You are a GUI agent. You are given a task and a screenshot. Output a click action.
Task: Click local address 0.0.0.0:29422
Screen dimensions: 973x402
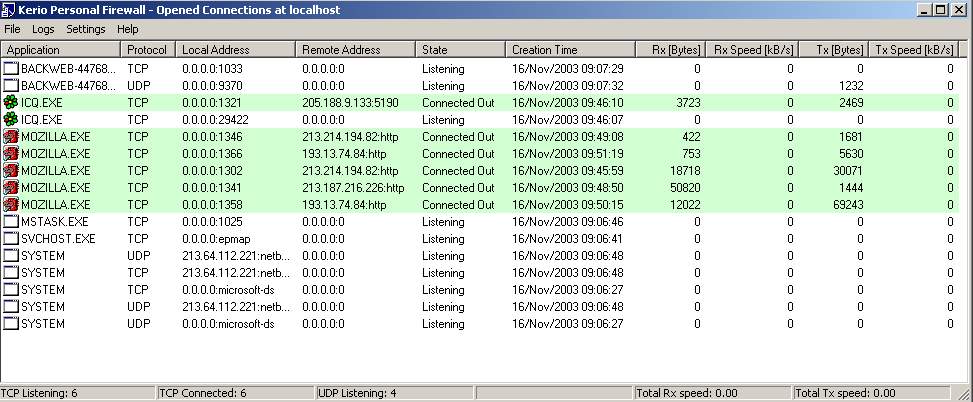[x=215, y=120]
